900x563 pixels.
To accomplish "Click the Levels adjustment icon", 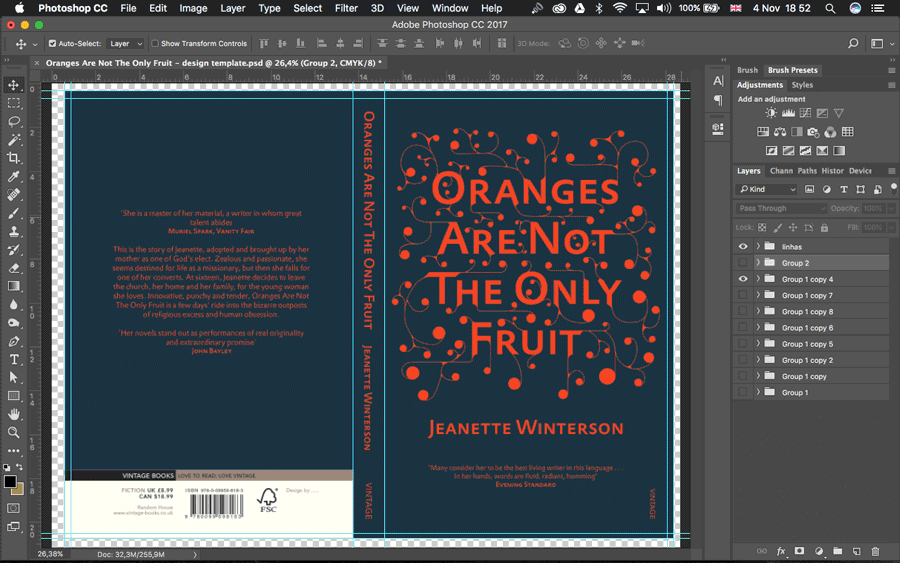I will click(788, 113).
